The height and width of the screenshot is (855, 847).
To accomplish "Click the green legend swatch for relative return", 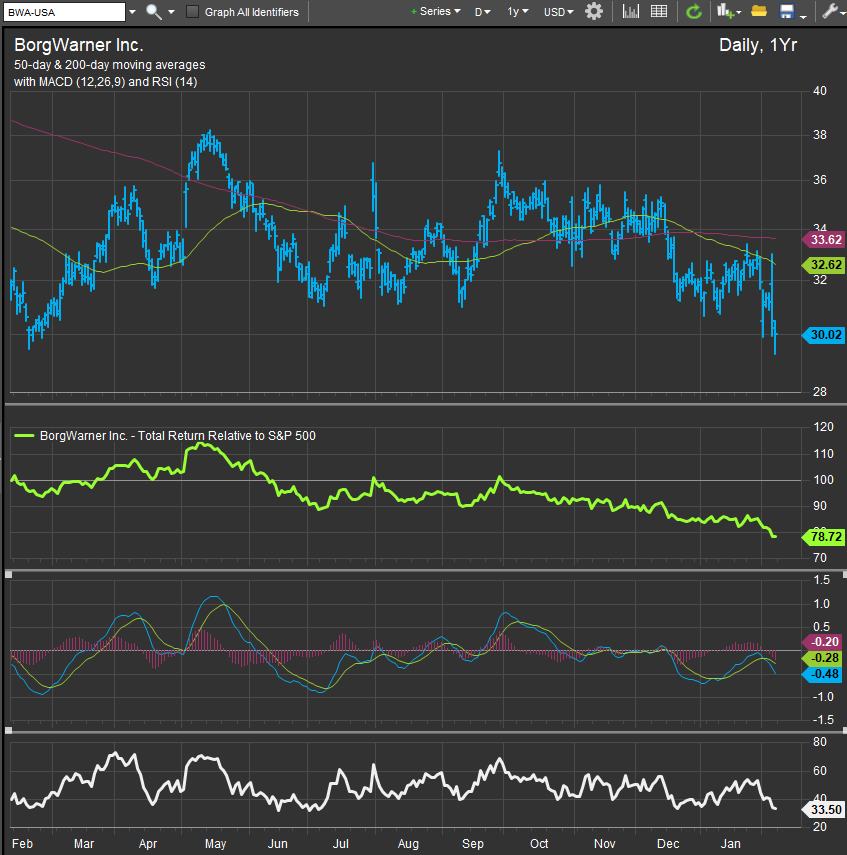I will pyautogui.click(x=24, y=436).
